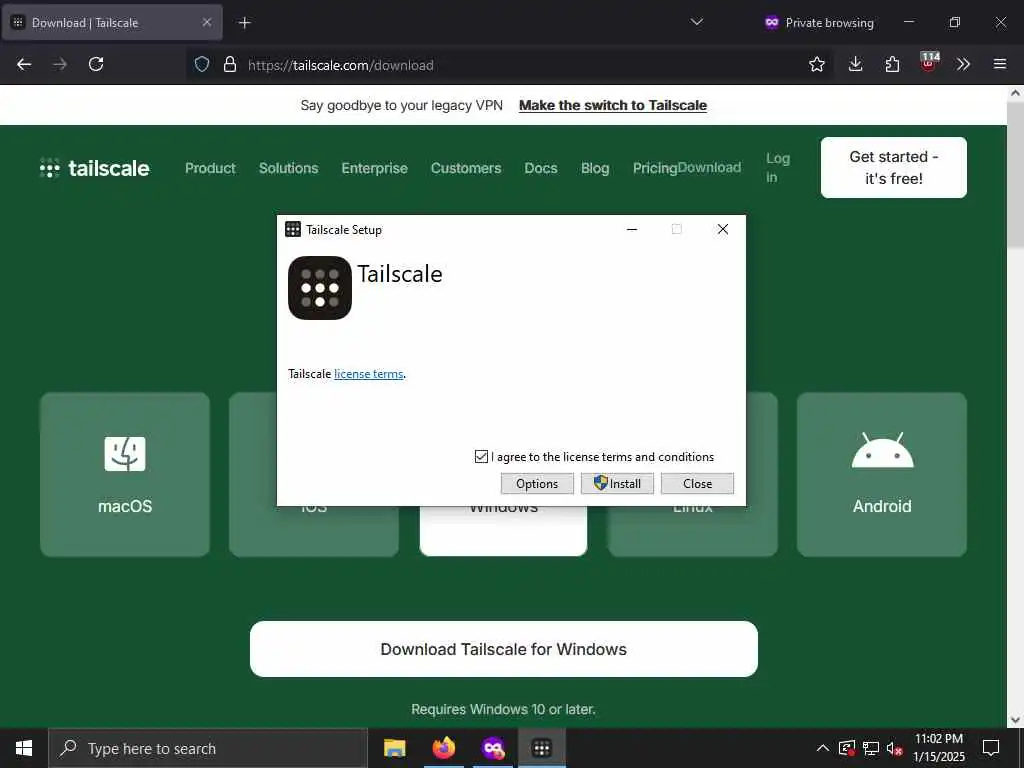
Task: Open the Blog nav item
Action: tap(595, 168)
